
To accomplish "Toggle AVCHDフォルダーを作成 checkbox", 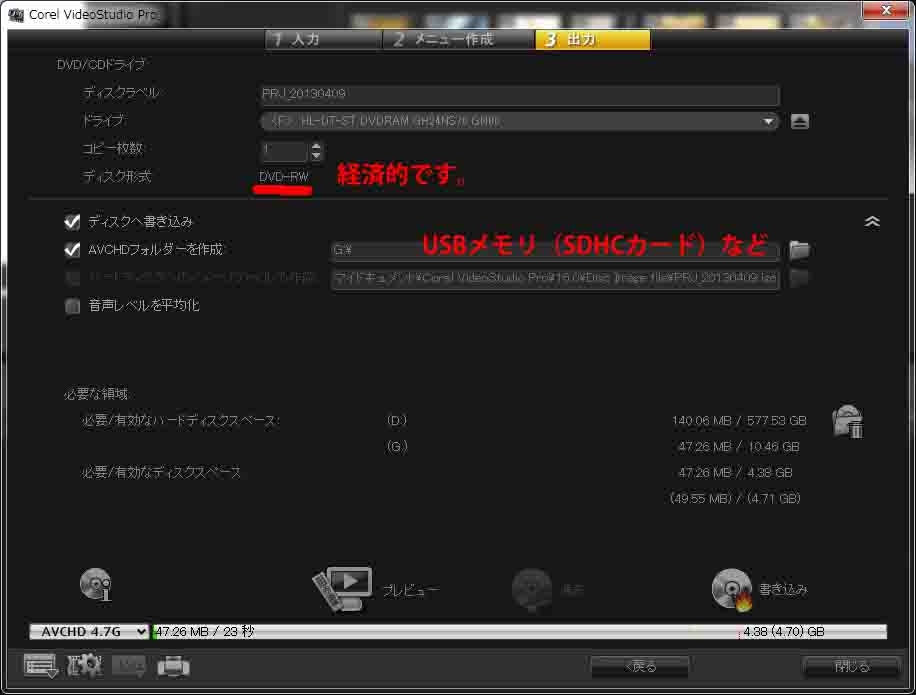I will [x=72, y=249].
